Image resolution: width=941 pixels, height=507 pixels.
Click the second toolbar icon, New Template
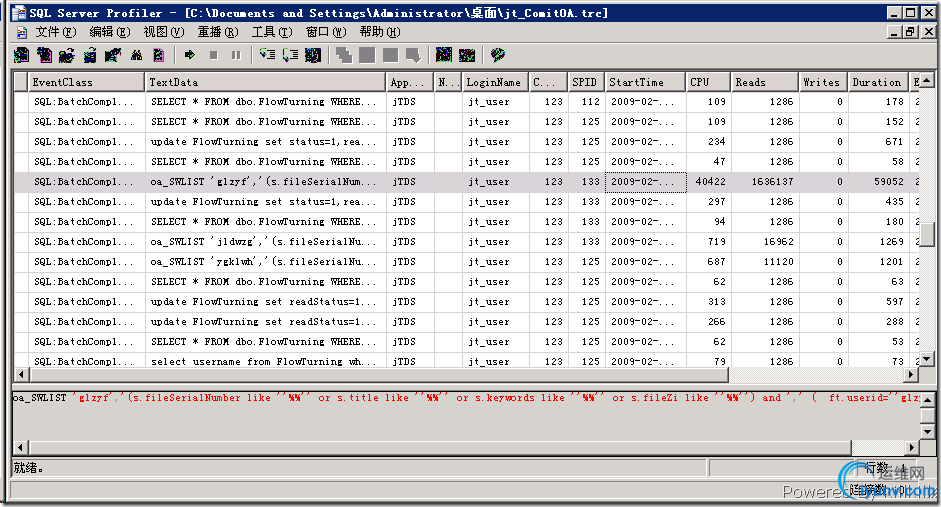[44, 55]
